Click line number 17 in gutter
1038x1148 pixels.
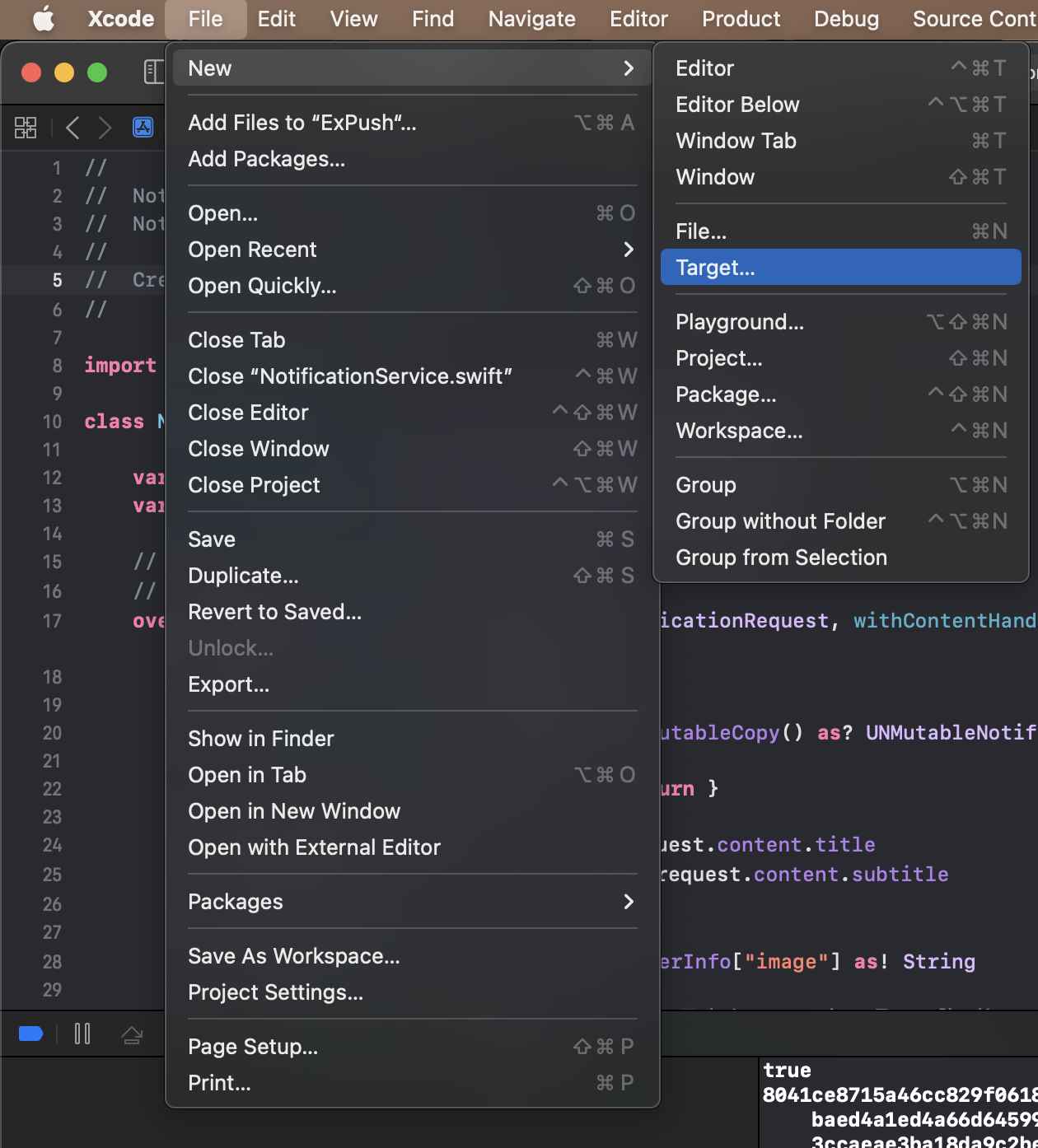pos(52,621)
